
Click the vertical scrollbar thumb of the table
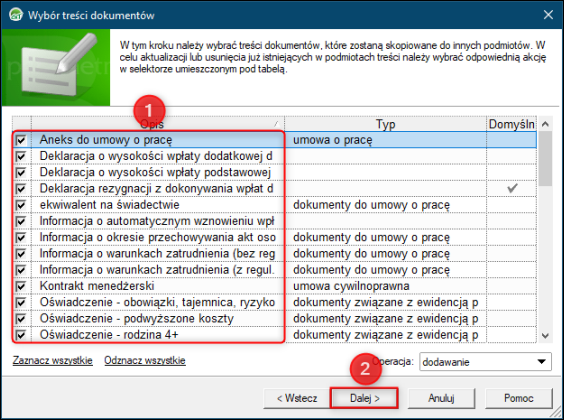545,159
